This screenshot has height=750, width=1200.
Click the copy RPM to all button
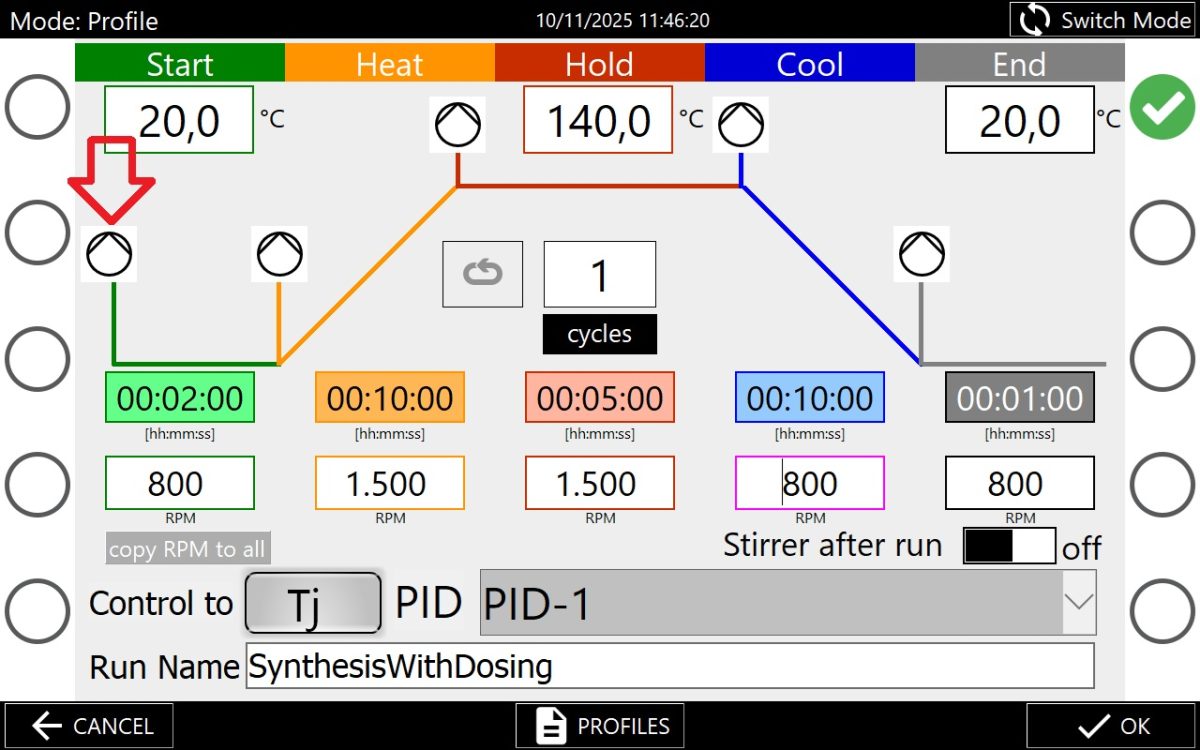click(189, 549)
